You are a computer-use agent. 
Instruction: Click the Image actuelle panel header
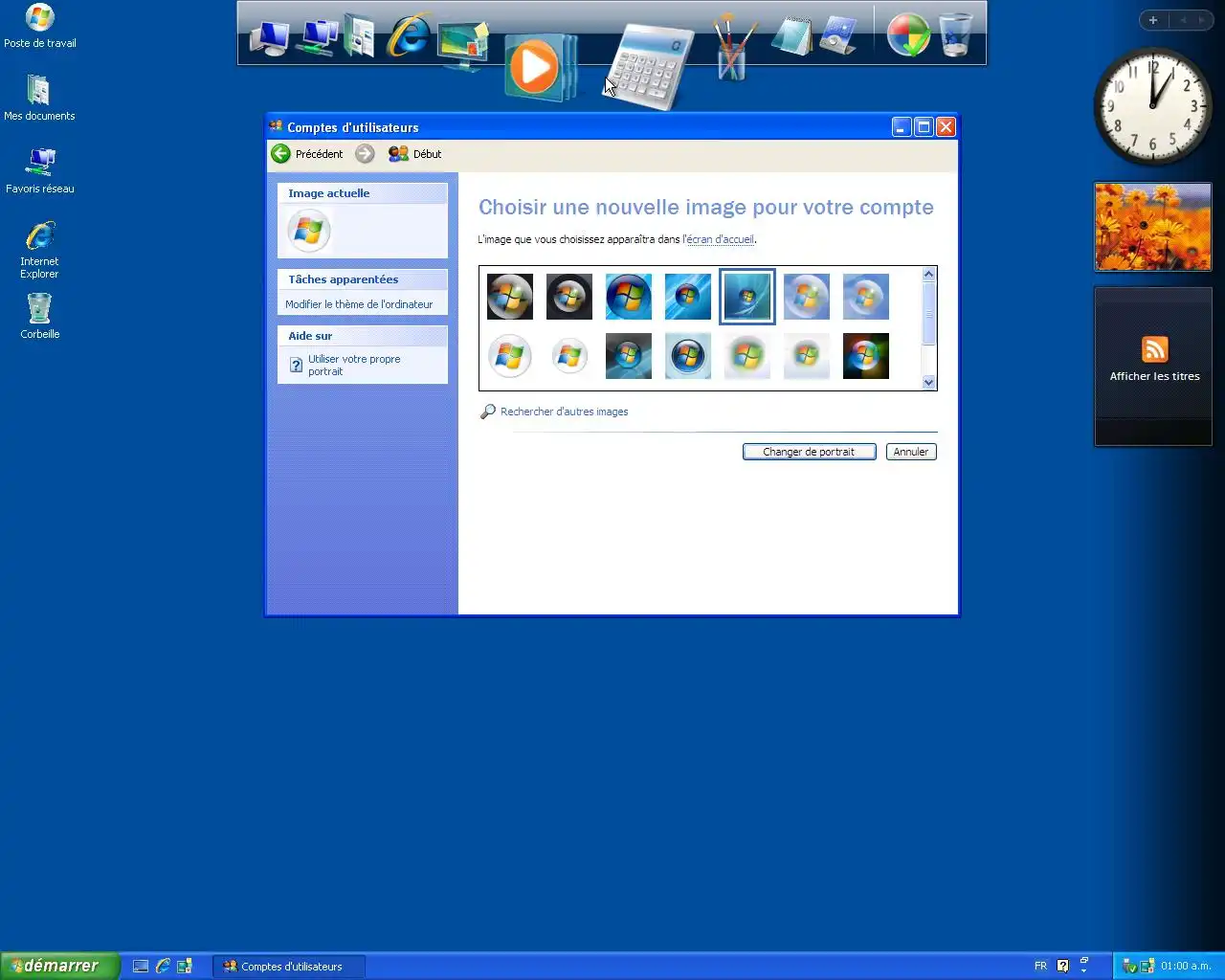(363, 193)
